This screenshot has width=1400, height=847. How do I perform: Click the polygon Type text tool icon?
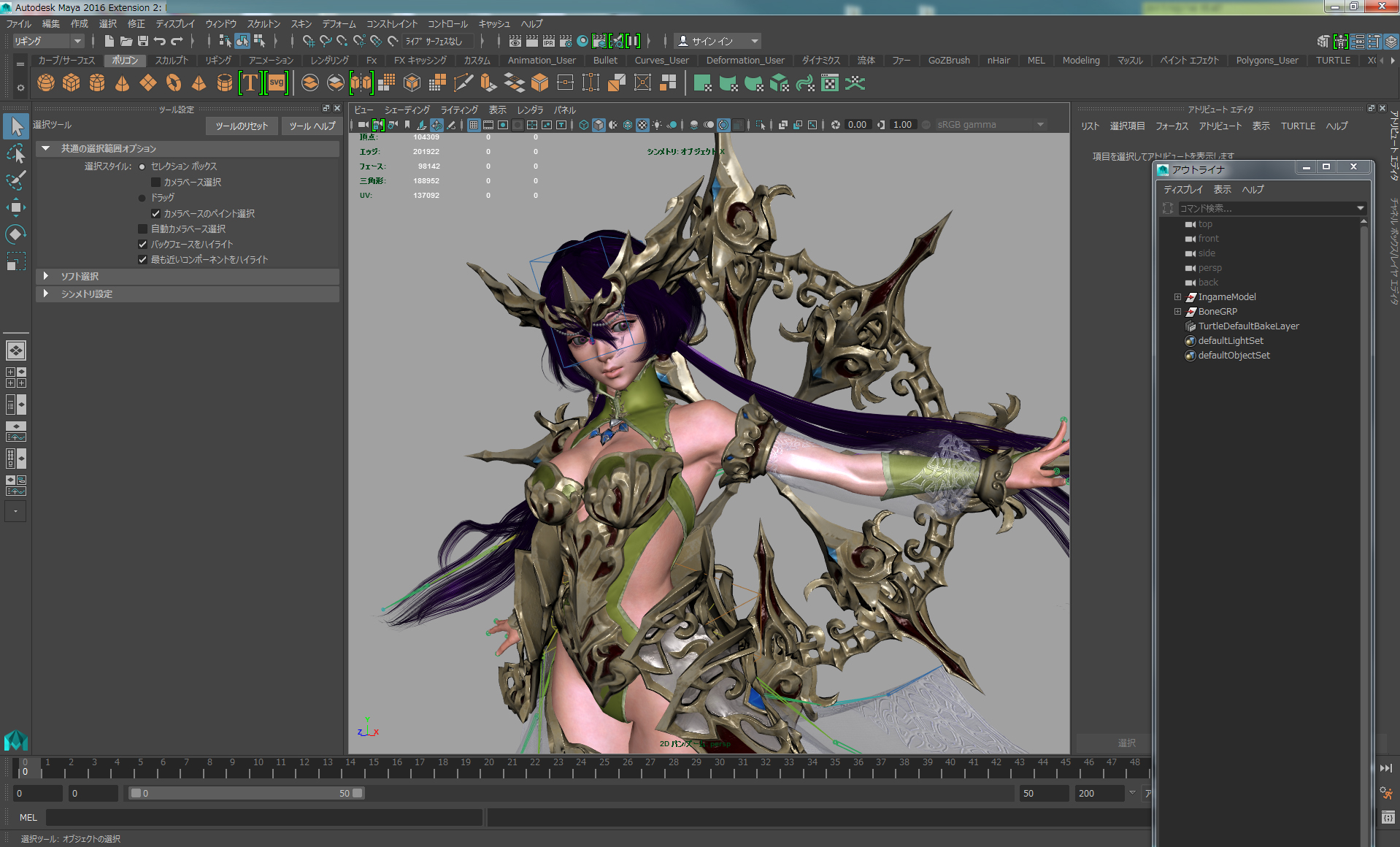(x=250, y=83)
